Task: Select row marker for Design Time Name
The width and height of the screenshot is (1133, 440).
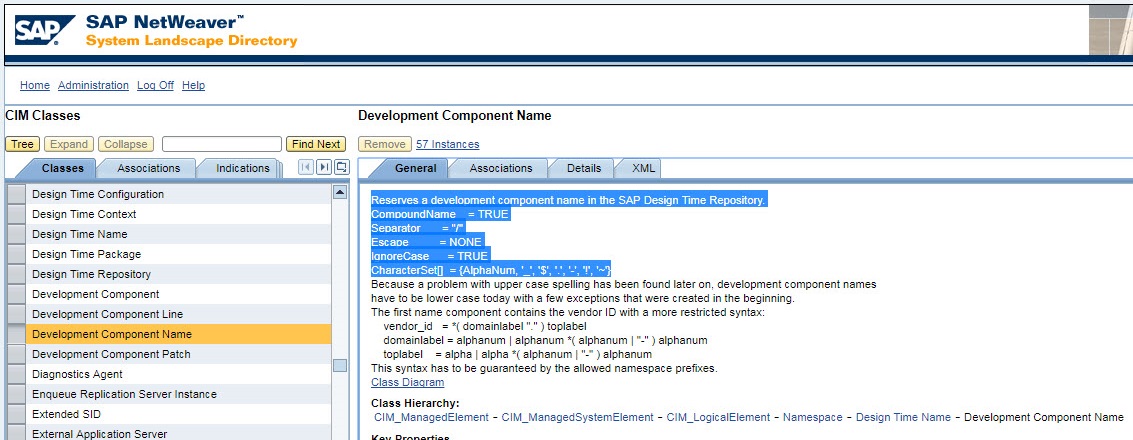Action: click(x=16, y=234)
